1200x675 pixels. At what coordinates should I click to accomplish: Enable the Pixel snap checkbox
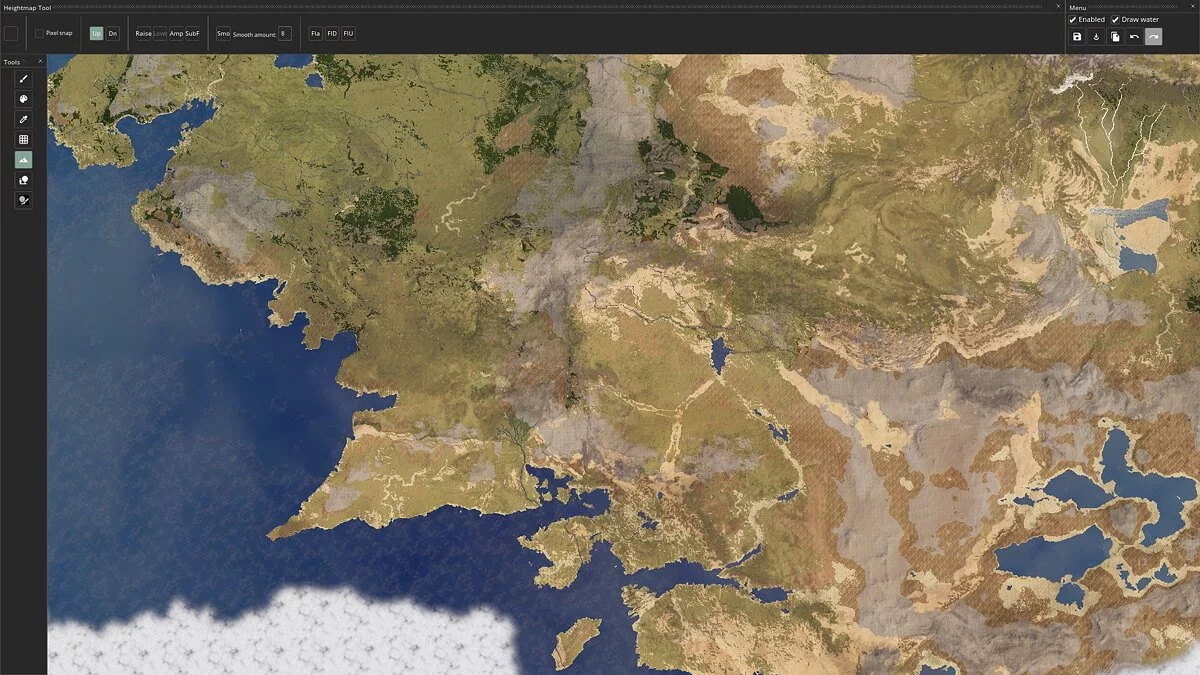(x=39, y=33)
